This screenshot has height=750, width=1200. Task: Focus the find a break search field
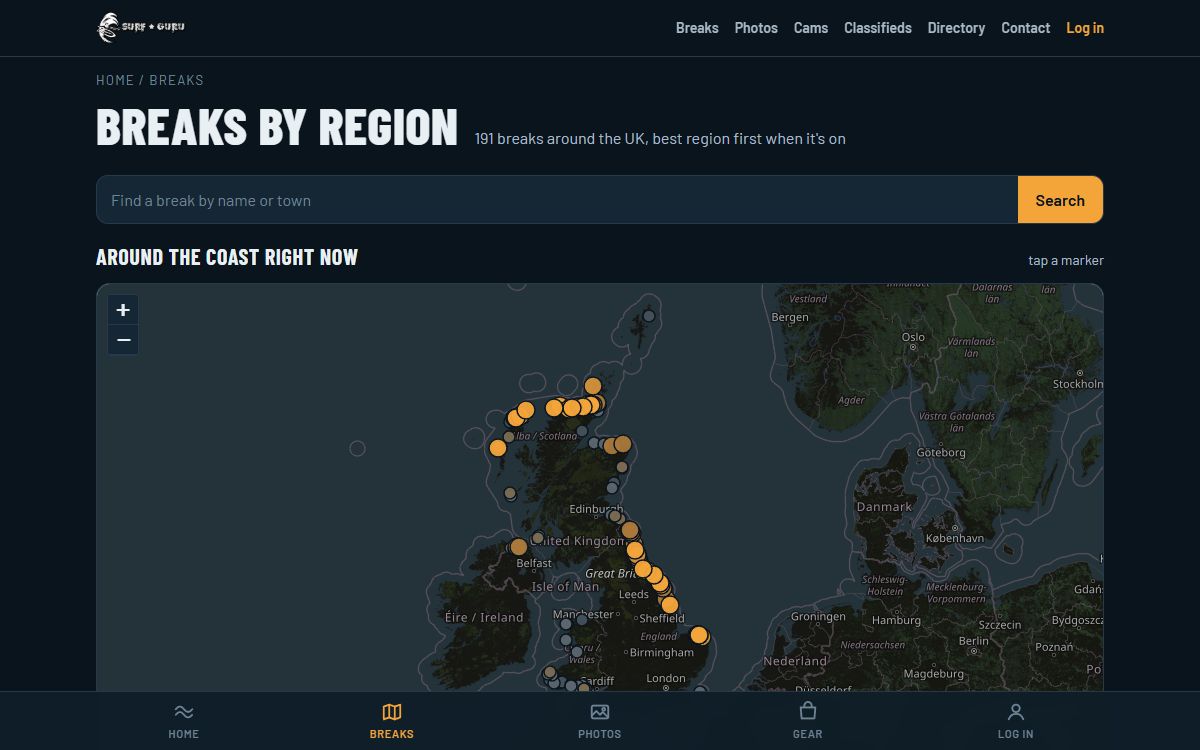coord(557,200)
